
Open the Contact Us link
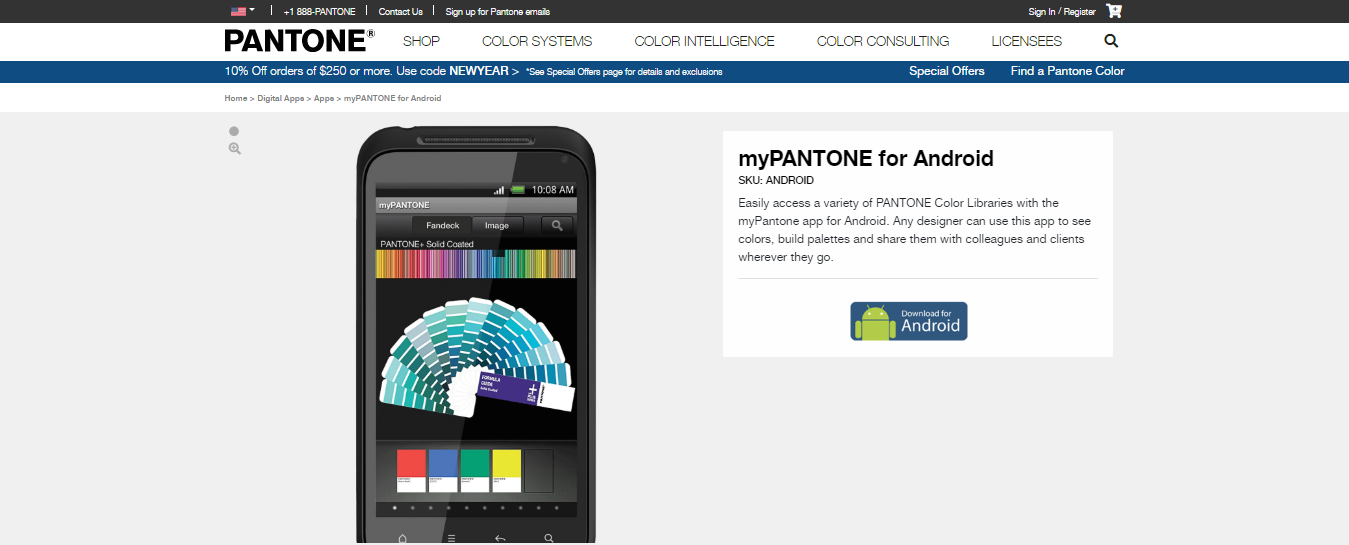pos(400,12)
